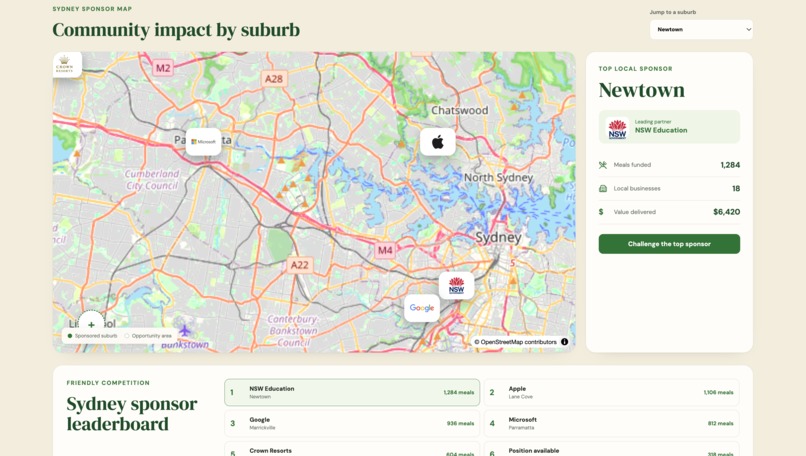This screenshot has width=806, height=456.
Task: Select Google Marrickville leaderboard row
Action: point(352,424)
